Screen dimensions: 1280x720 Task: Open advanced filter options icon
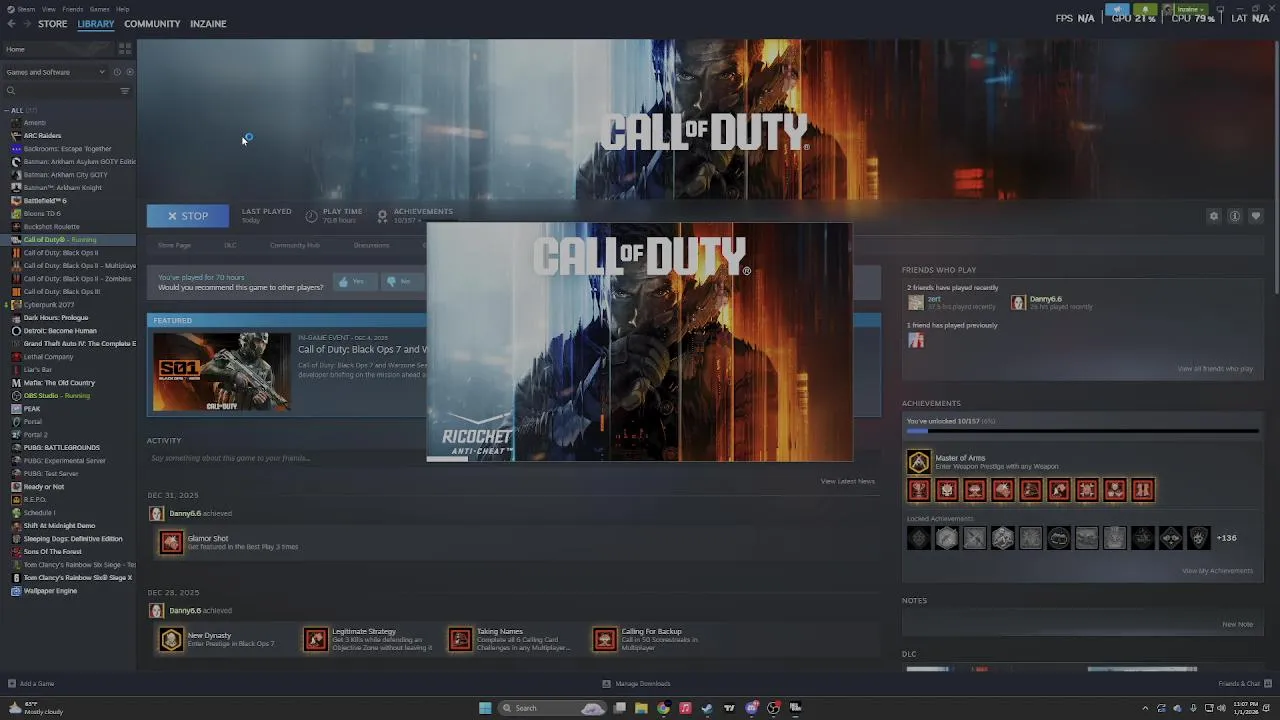click(x=125, y=91)
